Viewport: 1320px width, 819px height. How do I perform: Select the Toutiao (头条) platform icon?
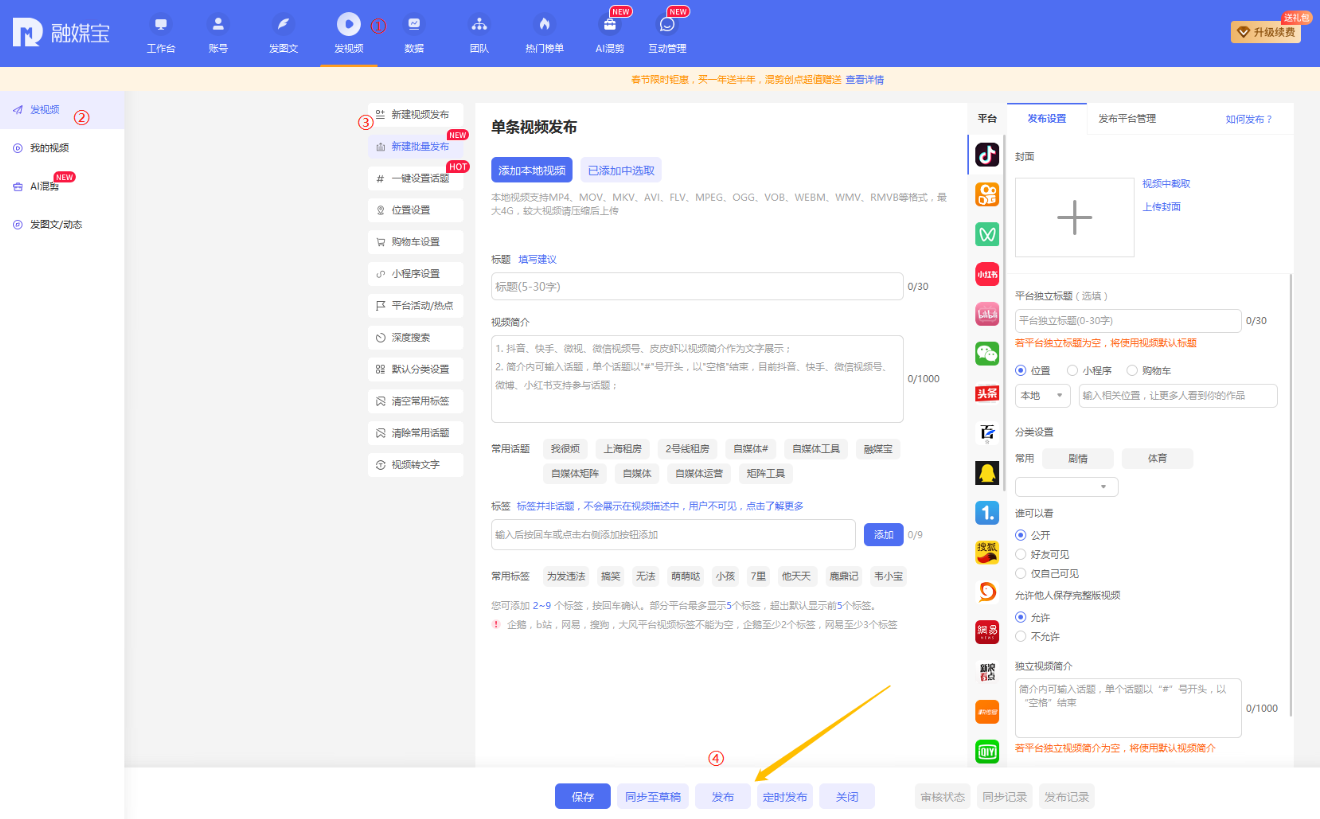tap(987, 393)
